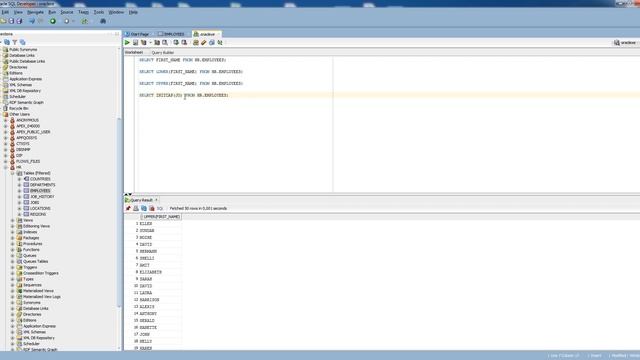Click the green Forward navigation icon

tap(53, 21)
